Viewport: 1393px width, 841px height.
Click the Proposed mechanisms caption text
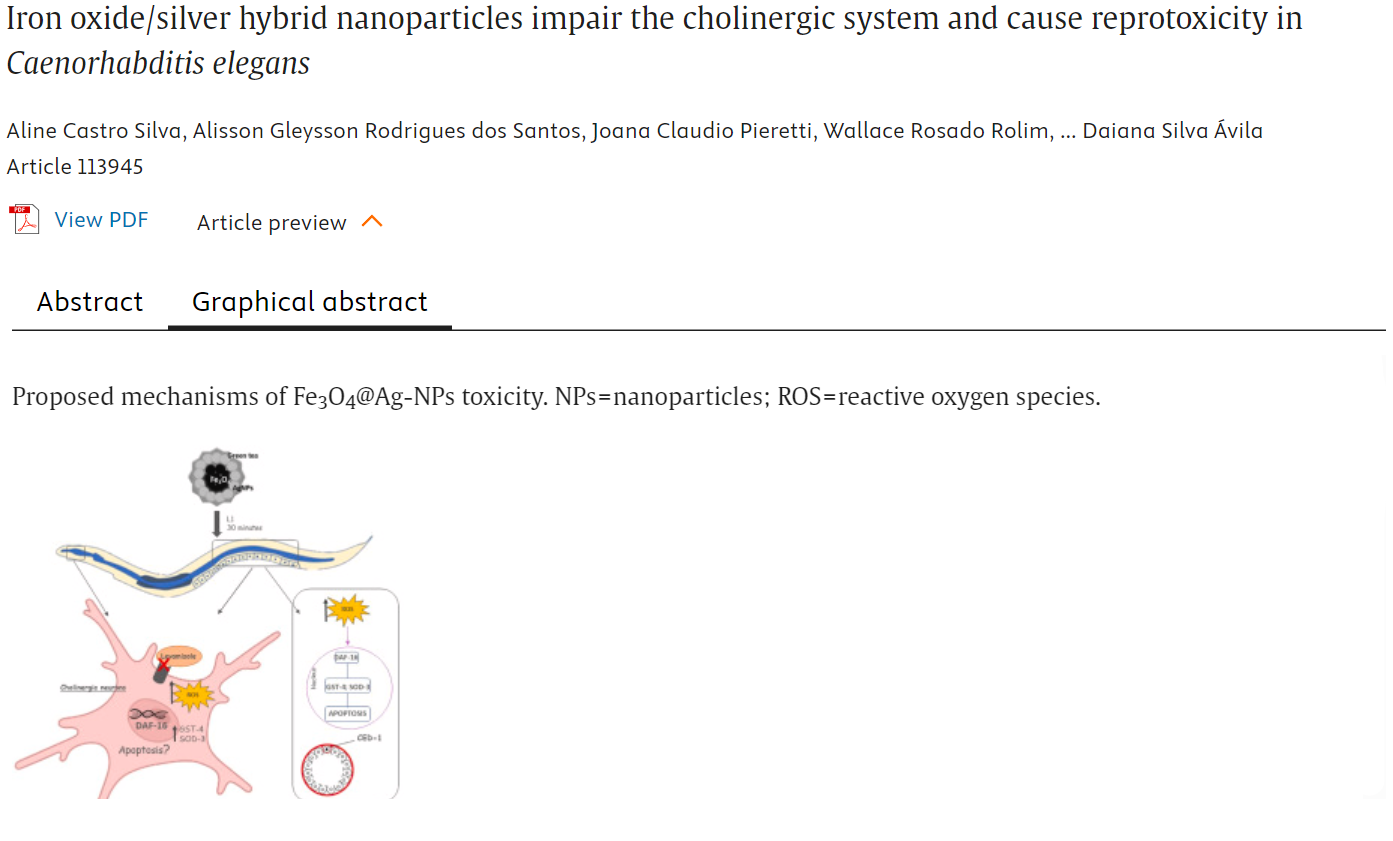click(556, 396)
